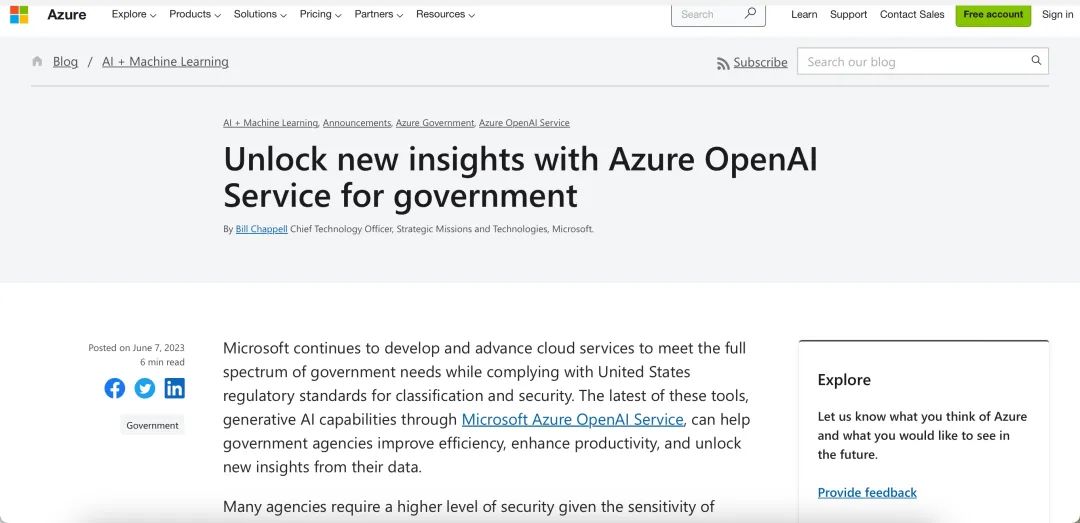Viewport: 1080px width, 523px height.
Task: Open the Solutions dropdown
Action: point(260,15)
